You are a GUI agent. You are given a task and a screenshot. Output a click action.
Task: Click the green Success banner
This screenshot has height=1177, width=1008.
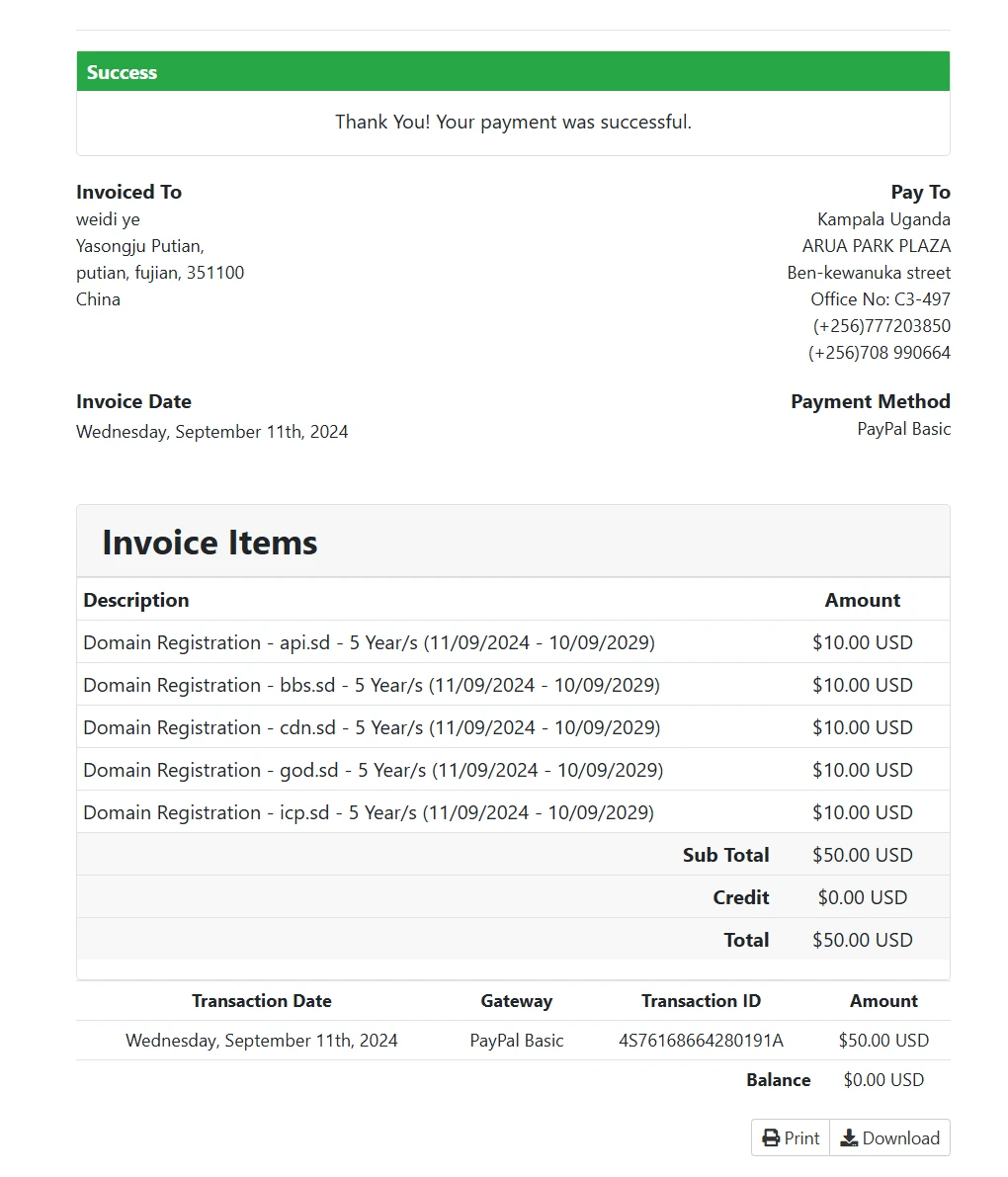[513, 72]
